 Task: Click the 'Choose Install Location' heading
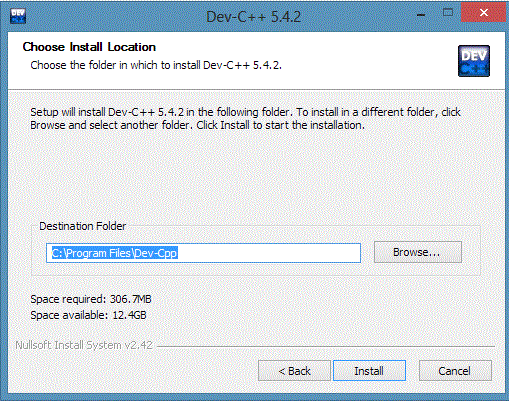[x=89, y=47]
